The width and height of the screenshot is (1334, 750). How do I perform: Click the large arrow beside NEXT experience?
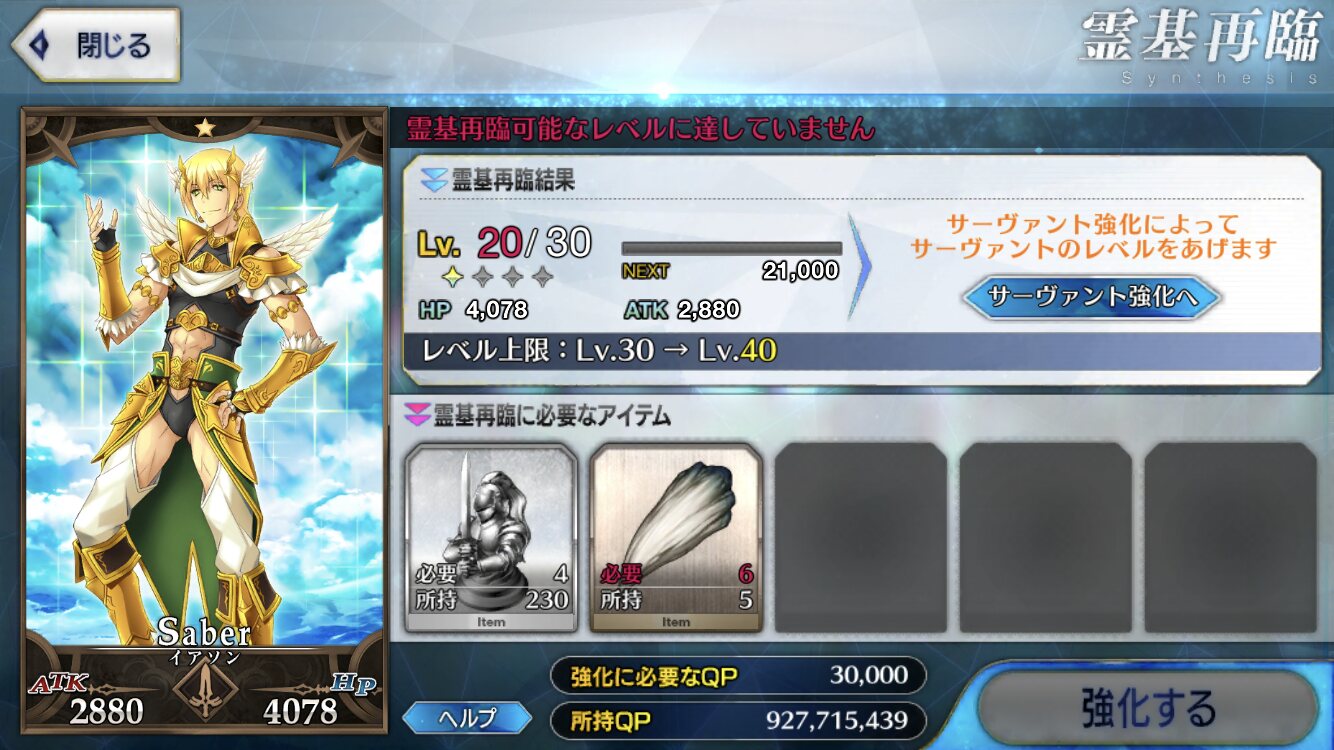[x=860, y=269]
